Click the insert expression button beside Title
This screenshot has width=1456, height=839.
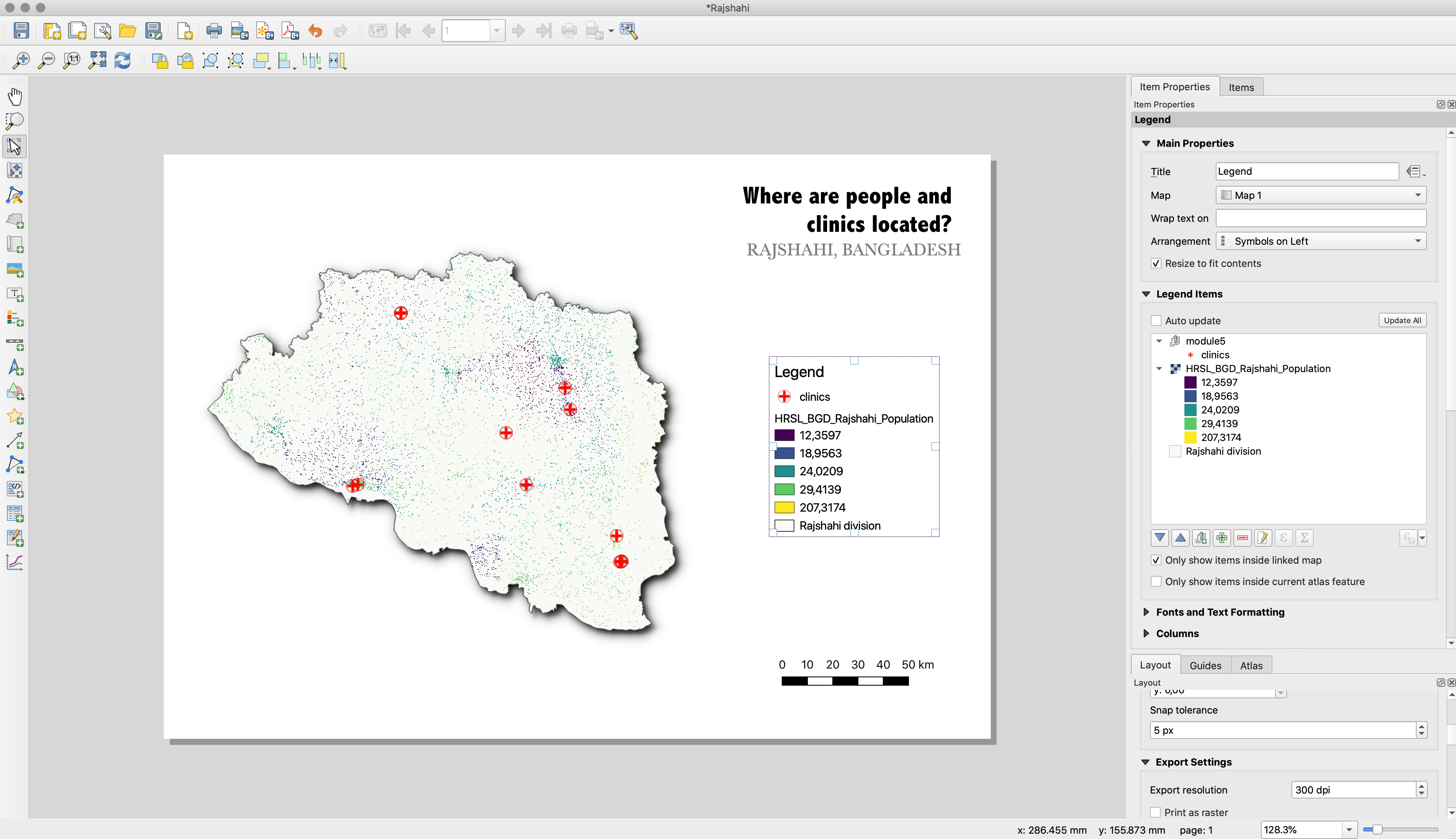pyautogui.click(x=1415, y=171)
